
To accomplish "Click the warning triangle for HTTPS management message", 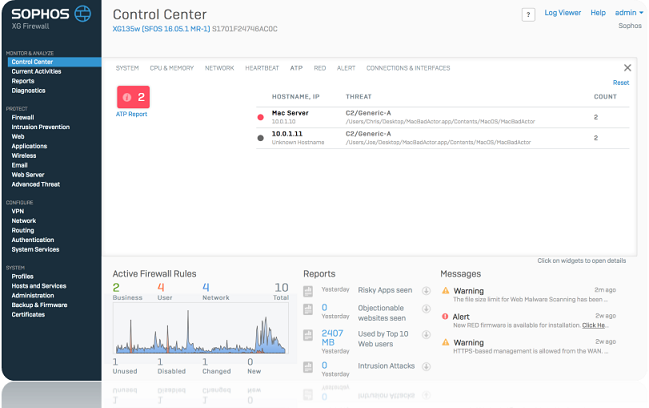I will pos(445,342).
